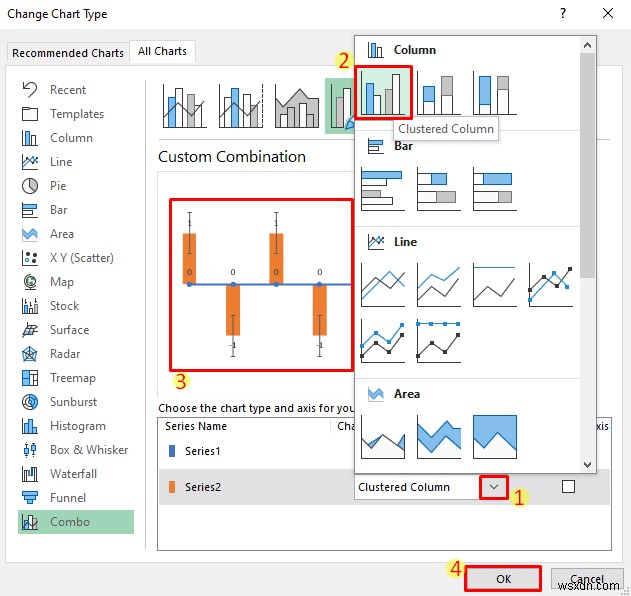Select the Clustered Column chart thumbnail
Viewport: 631px width, 596px height.
click(x=383, y=93)
